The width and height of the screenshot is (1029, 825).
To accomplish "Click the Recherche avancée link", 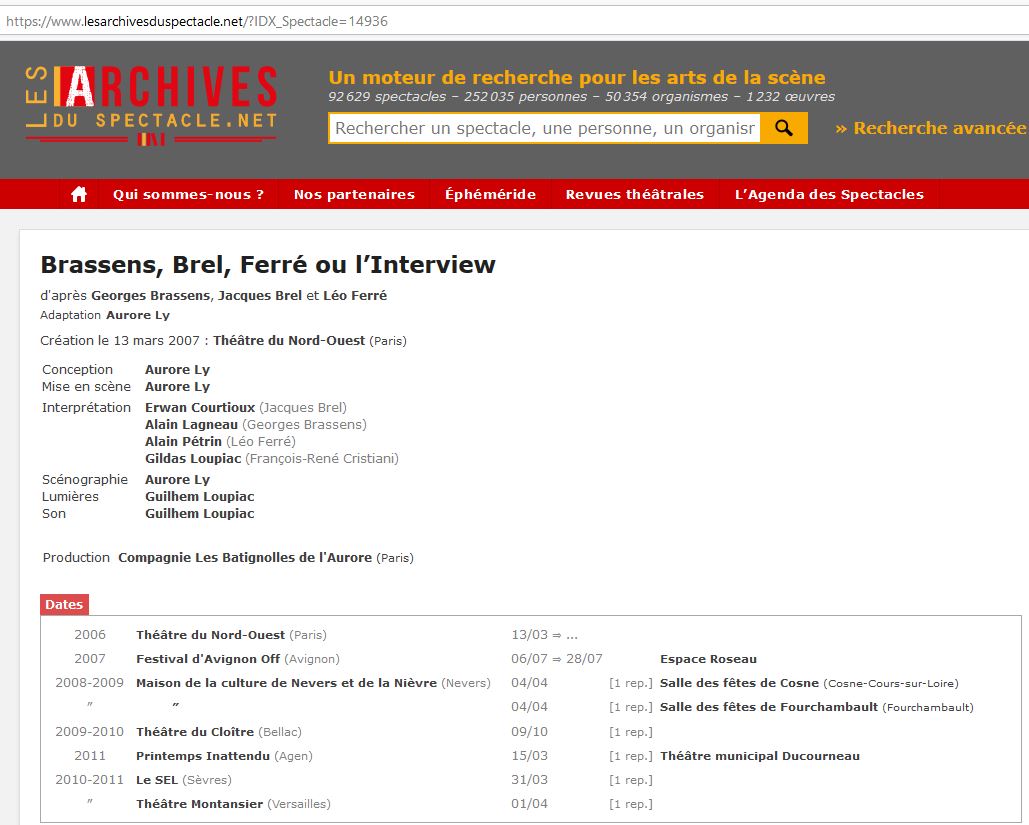I will coord(930,128).
